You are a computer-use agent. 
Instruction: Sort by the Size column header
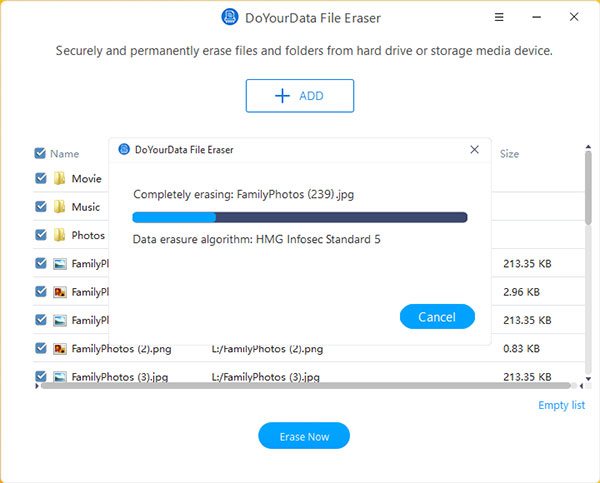[510, 154]
